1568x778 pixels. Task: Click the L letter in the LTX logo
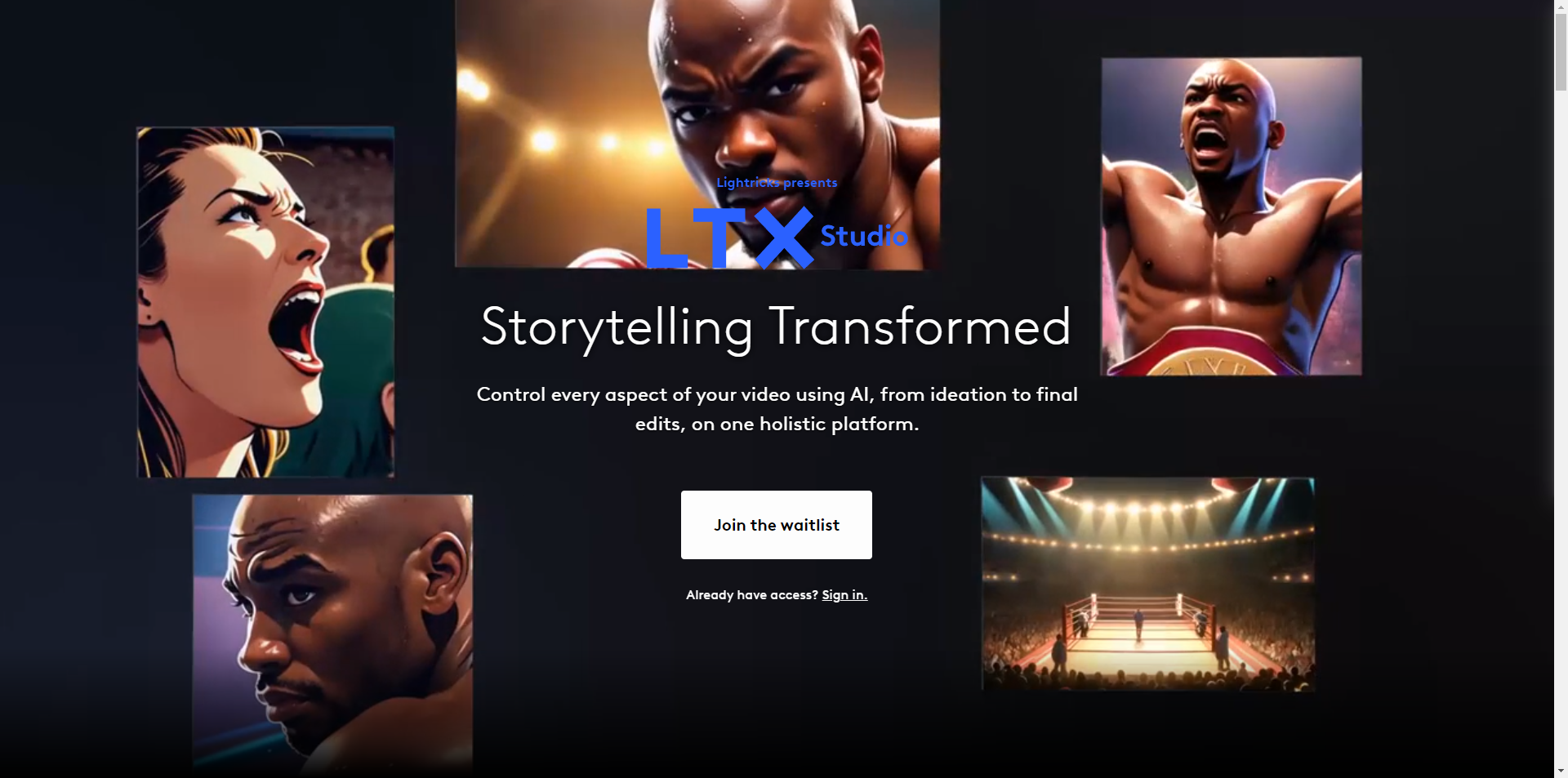(x=666, y=238)
